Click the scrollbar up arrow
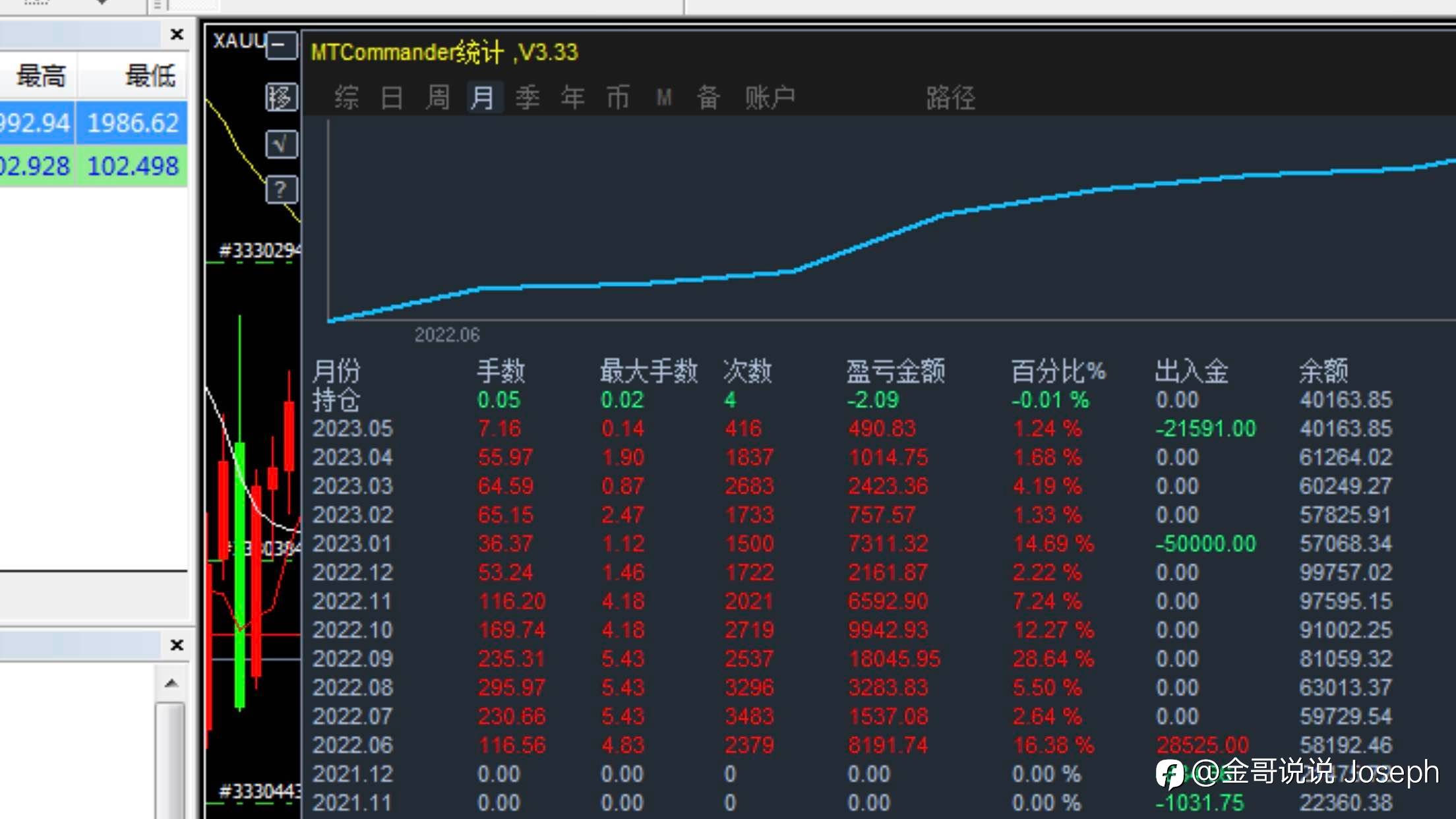Screen dimensions: 1456x819 pos(171,683)
